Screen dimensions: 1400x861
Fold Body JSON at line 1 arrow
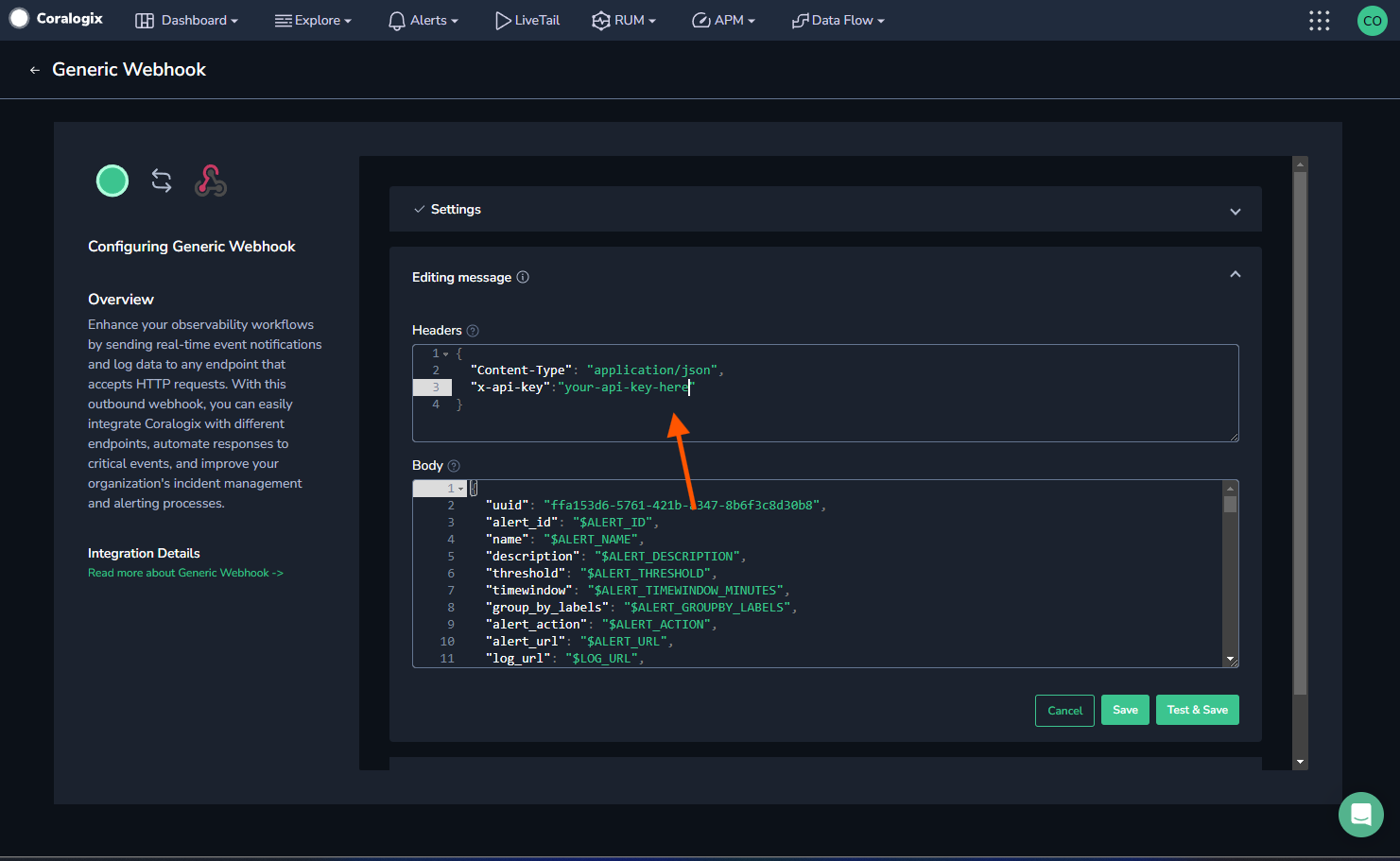(x=461, y=489)
